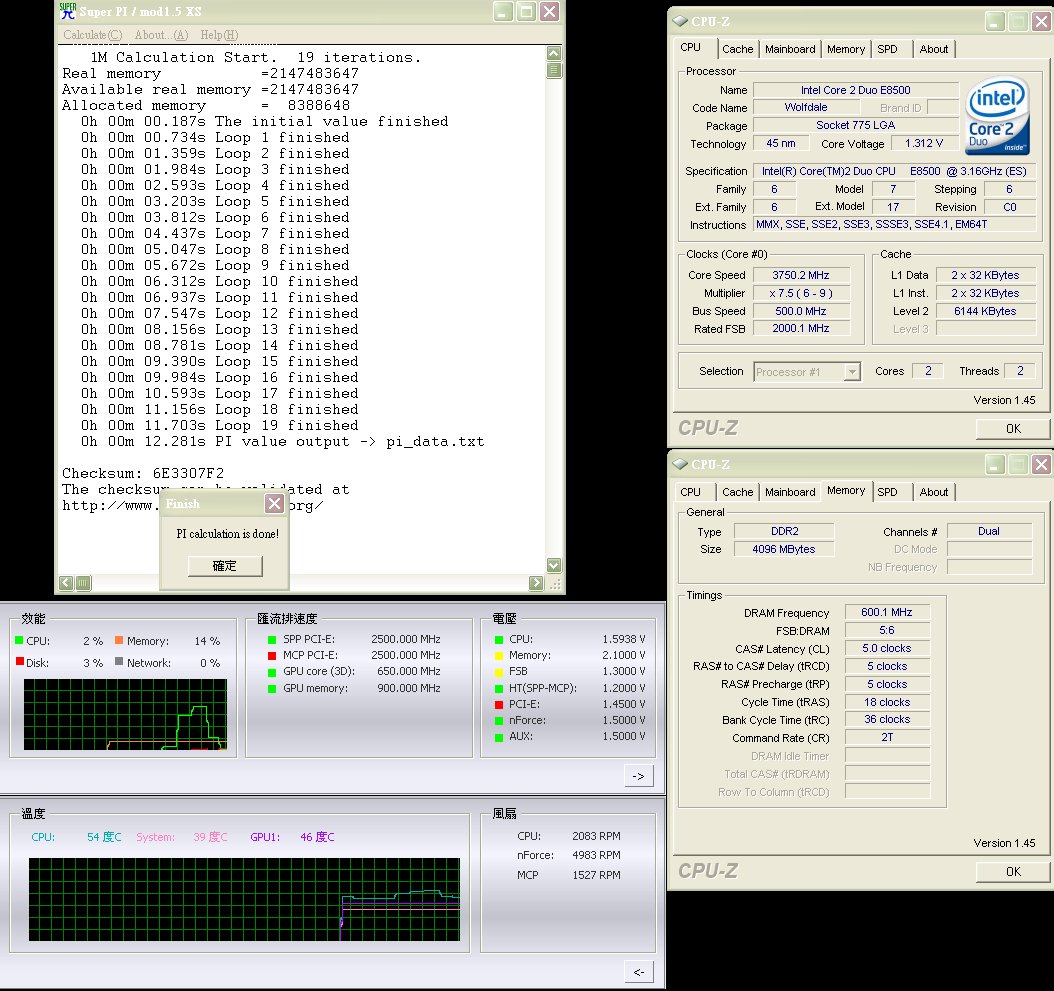Open SPD tab in lower CPU-Z window
The image size is (1054, 991).
[x=887, y=492]
